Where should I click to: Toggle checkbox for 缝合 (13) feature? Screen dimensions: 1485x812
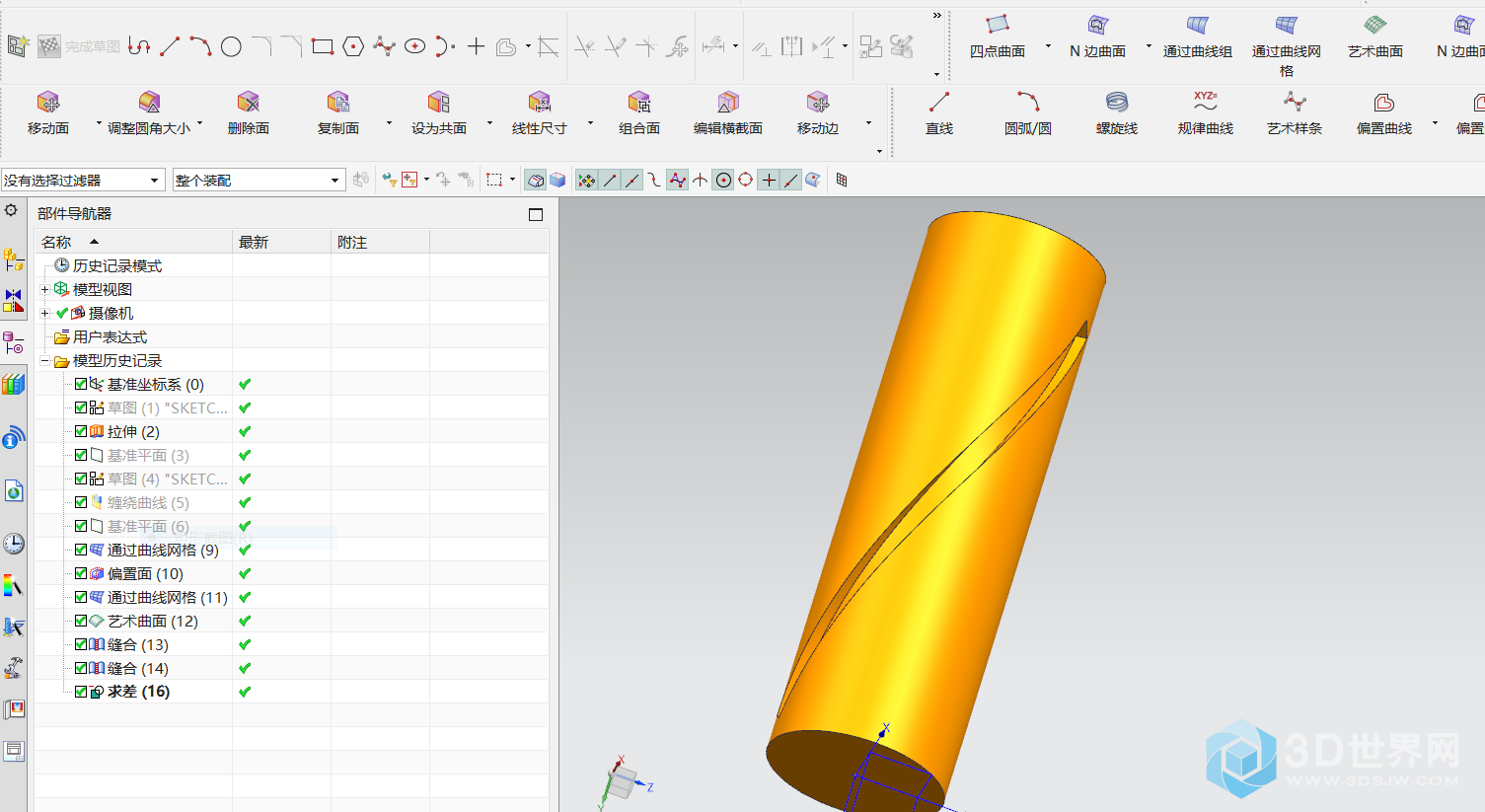click(81, 644)
